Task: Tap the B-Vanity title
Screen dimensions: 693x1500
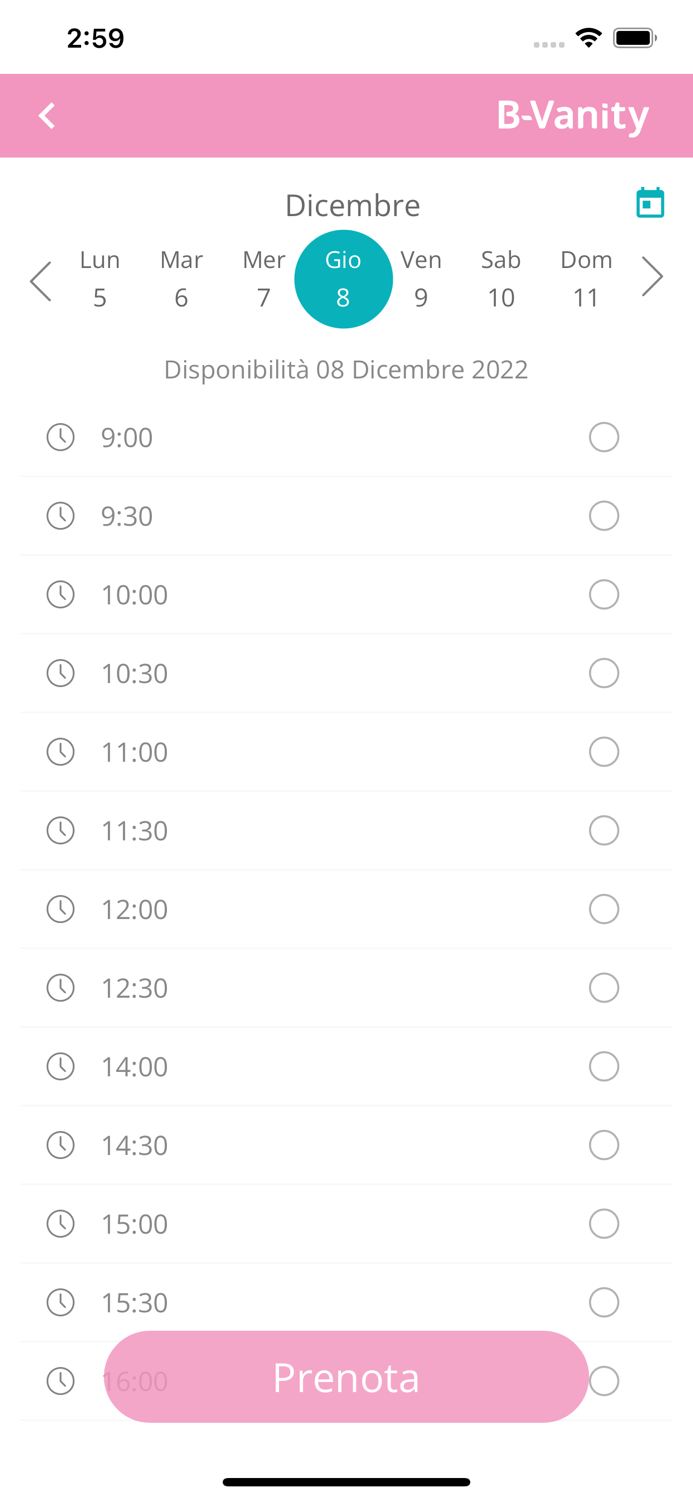Action: tap(572, 116)
